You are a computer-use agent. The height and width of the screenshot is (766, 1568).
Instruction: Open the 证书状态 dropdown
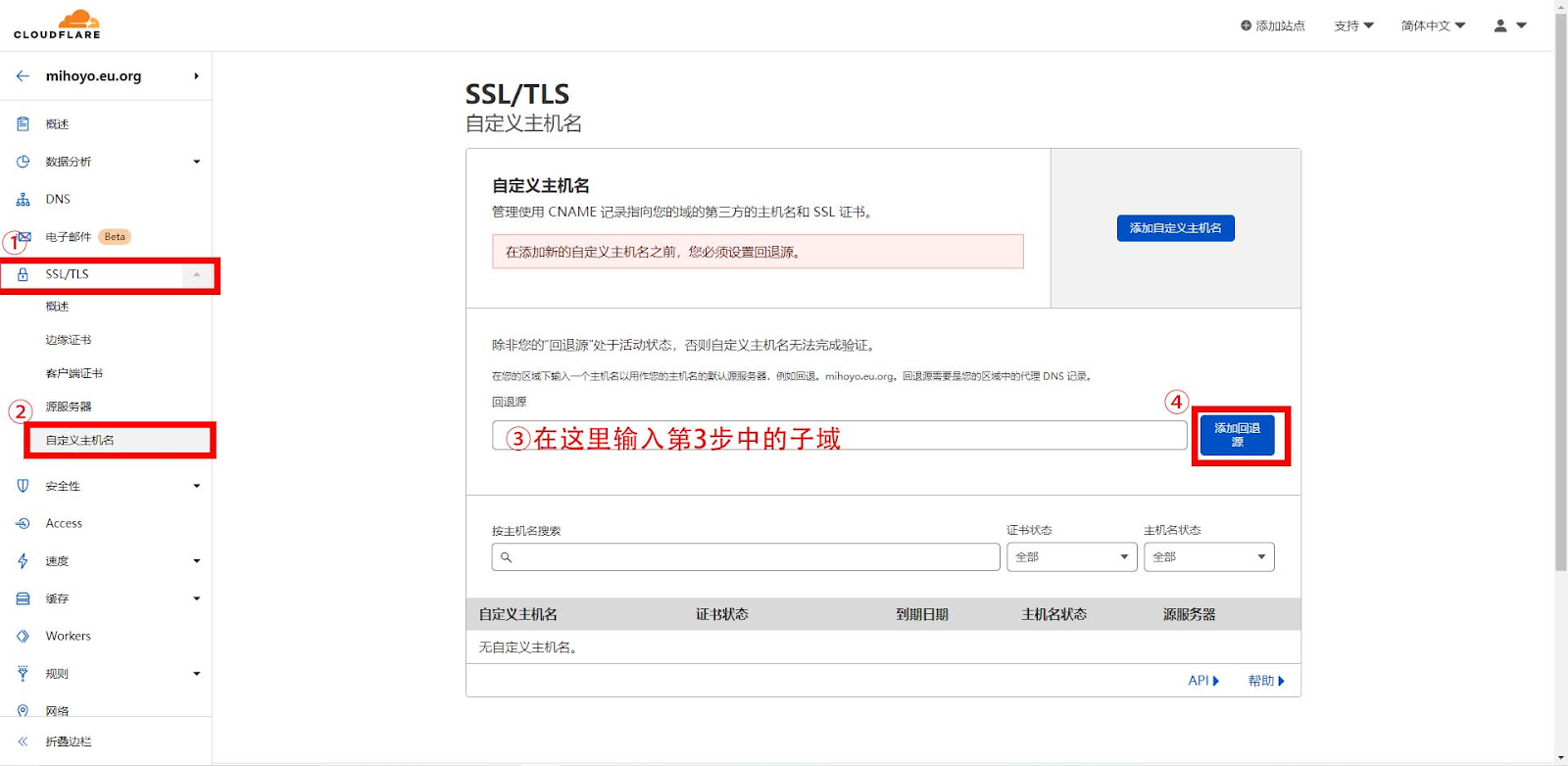tap(1072, 557)
